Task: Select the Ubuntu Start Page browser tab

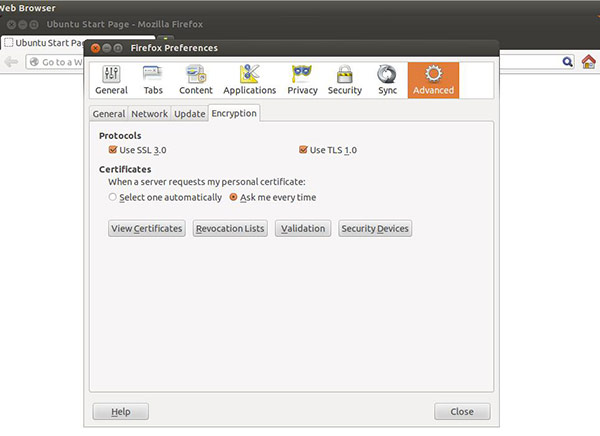Action: point(44,42)
